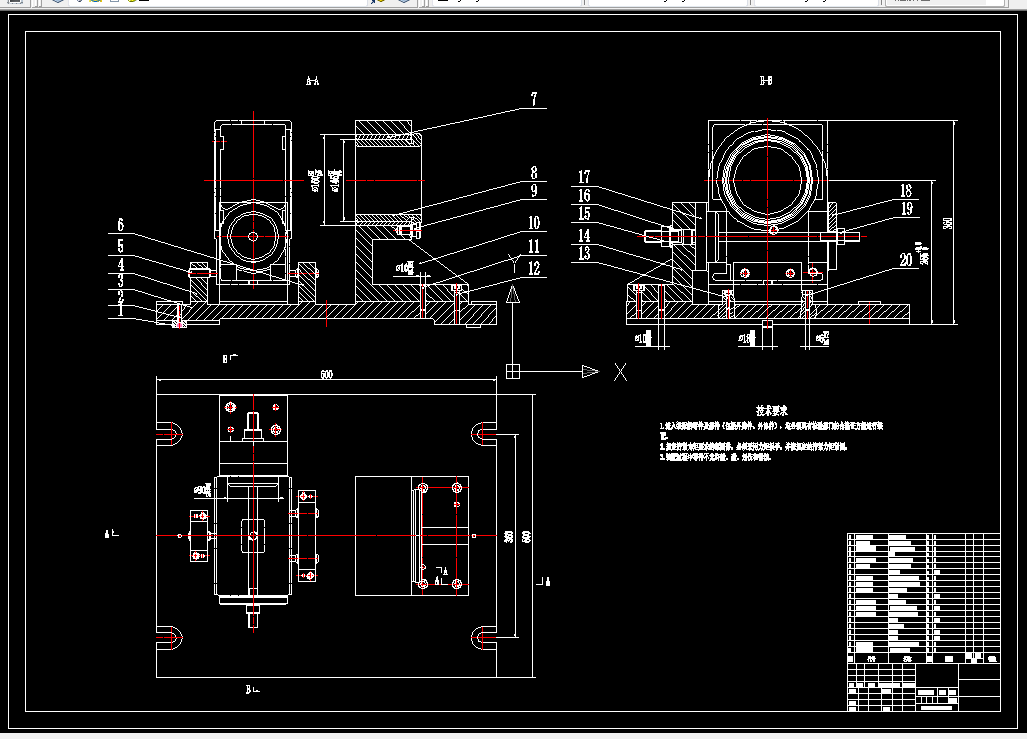Select part callout number 17
1027x739 pixels.
(584, 177)
